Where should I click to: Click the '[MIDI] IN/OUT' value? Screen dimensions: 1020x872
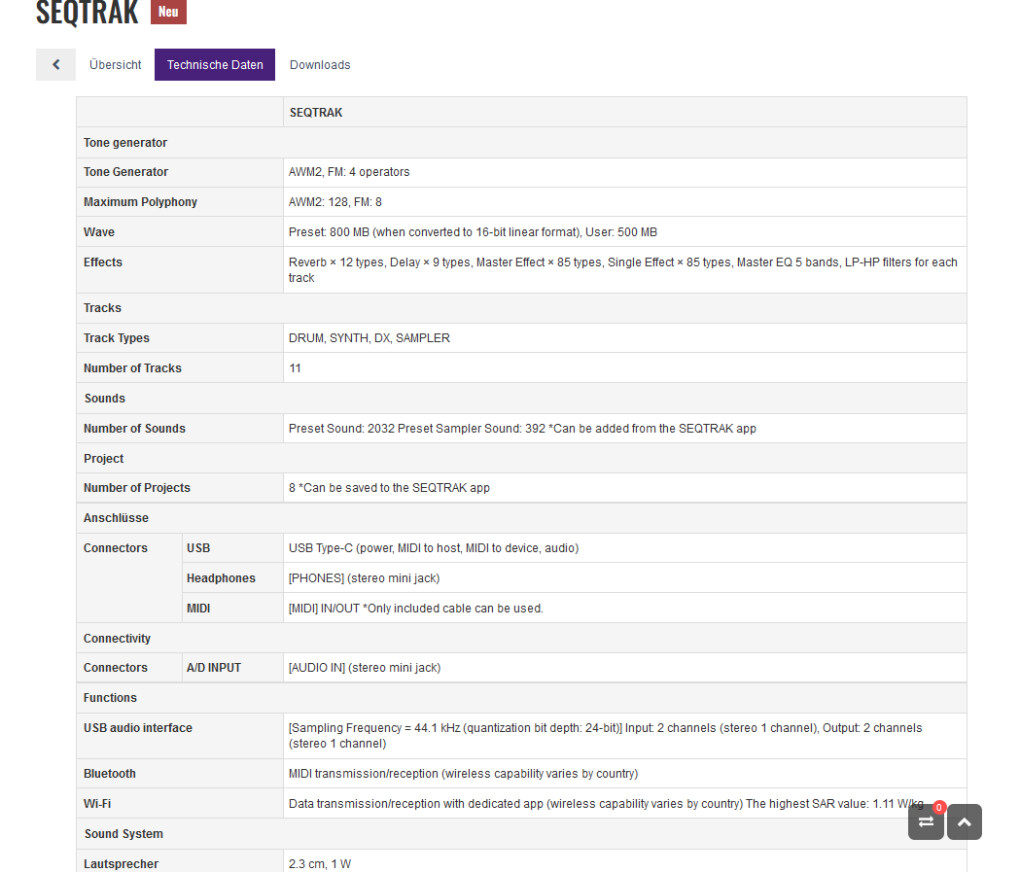tap(416, 608)
